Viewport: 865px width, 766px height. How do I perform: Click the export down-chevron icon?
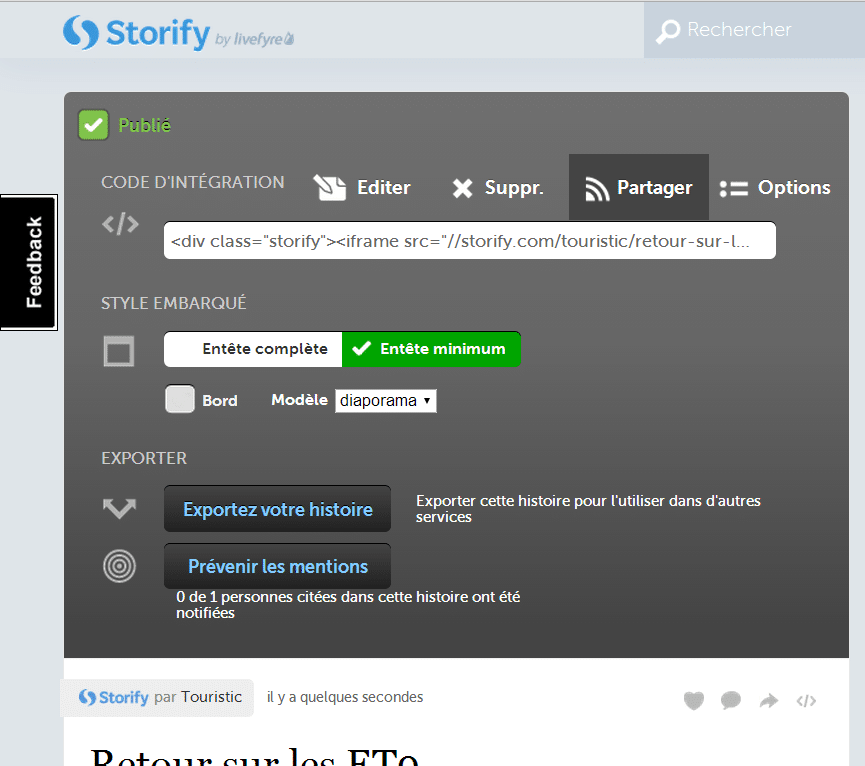119,508
